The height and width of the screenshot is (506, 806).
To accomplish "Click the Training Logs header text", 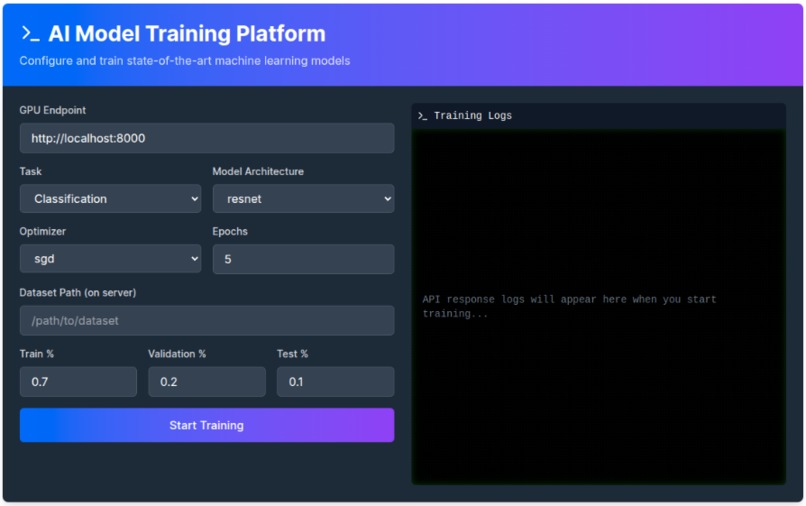I will (x=473, y=116).
